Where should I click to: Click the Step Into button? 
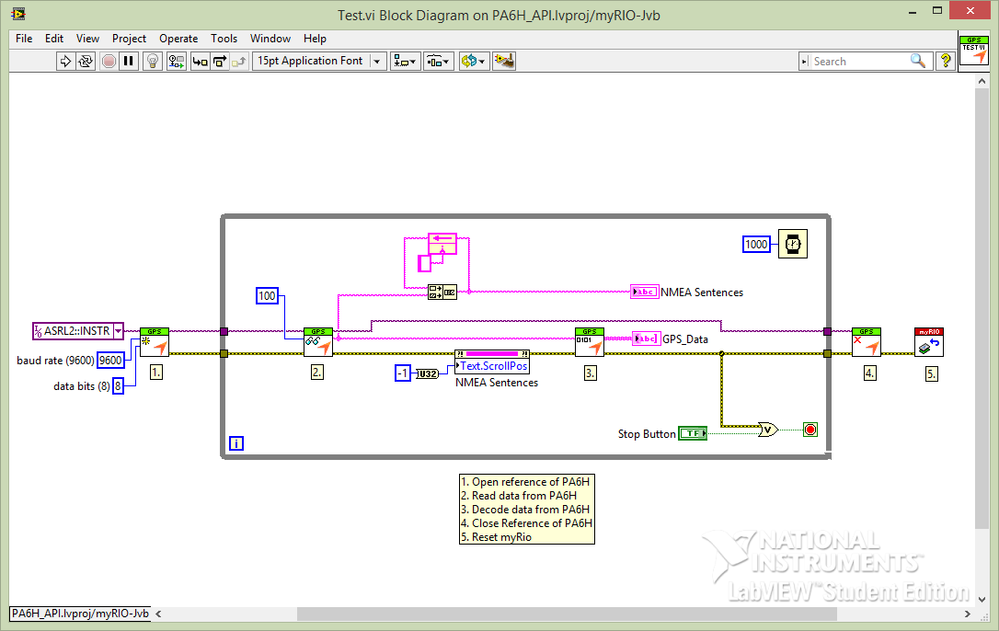[199, 61]
